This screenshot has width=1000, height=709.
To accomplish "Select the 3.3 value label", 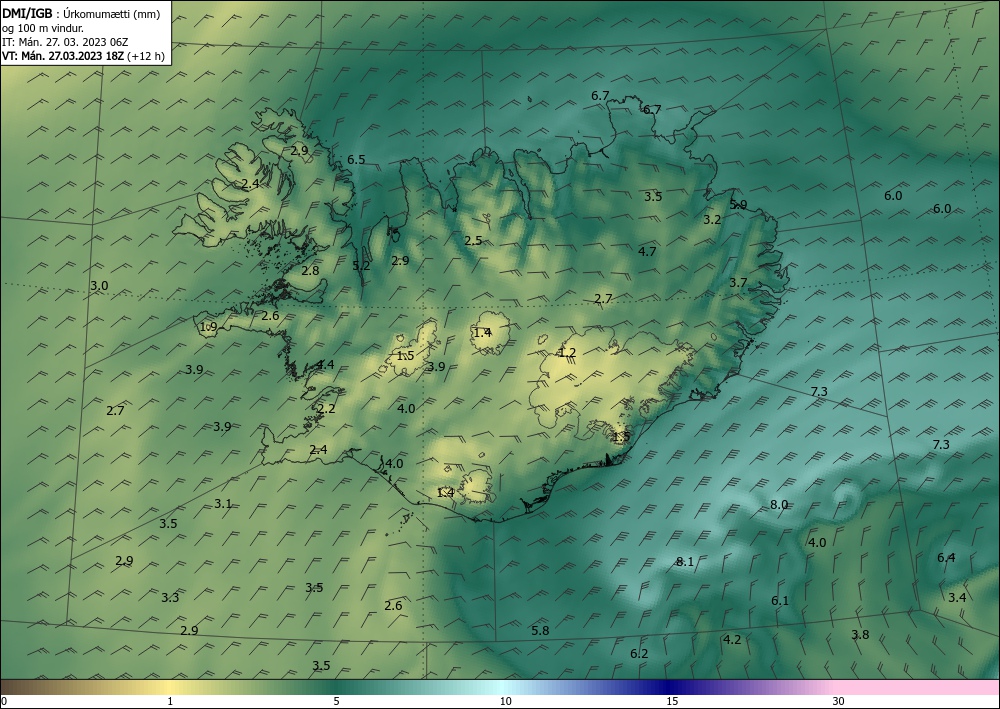I will tap(170, 597).
